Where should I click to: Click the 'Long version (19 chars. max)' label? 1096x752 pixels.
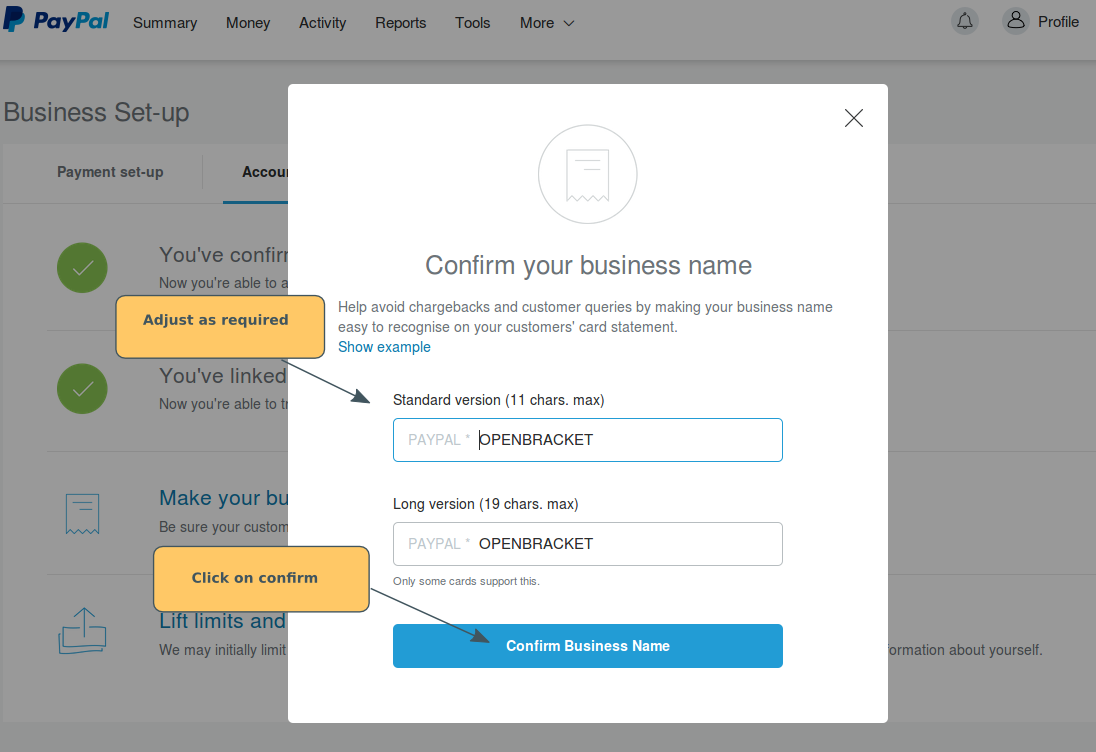486,505
